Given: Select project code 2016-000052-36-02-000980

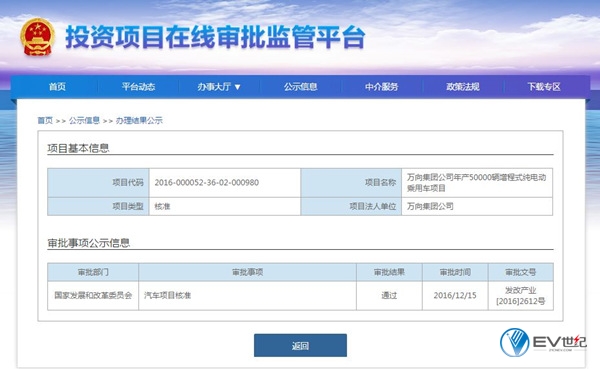Looking at the screenshot, I should [x=207, y=183].
